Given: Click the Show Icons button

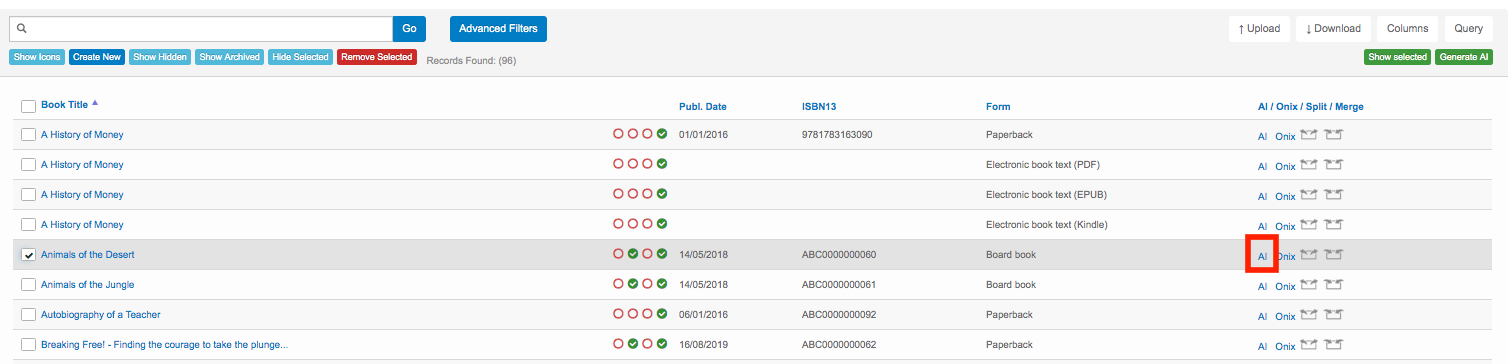Looking at the screenshot, I should [x=37, y=57].
